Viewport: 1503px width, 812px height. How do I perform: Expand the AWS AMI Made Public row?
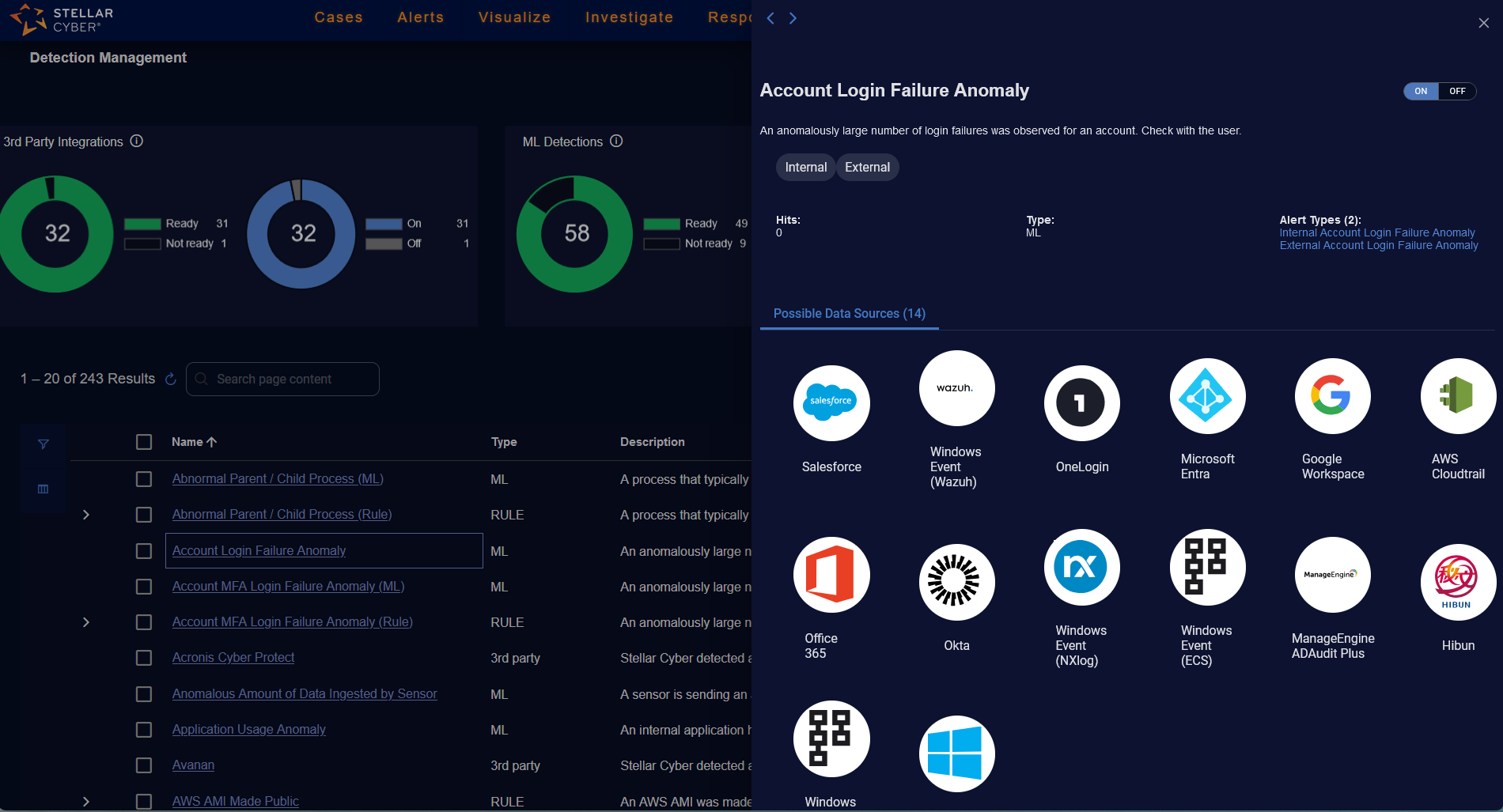(86, 802)
